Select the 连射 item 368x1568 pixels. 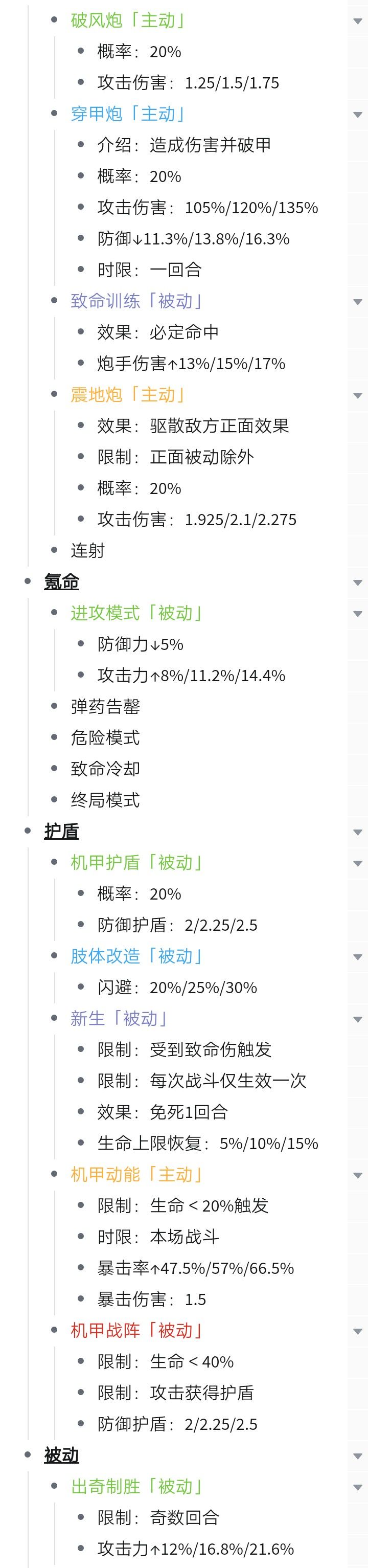[87, 550]
